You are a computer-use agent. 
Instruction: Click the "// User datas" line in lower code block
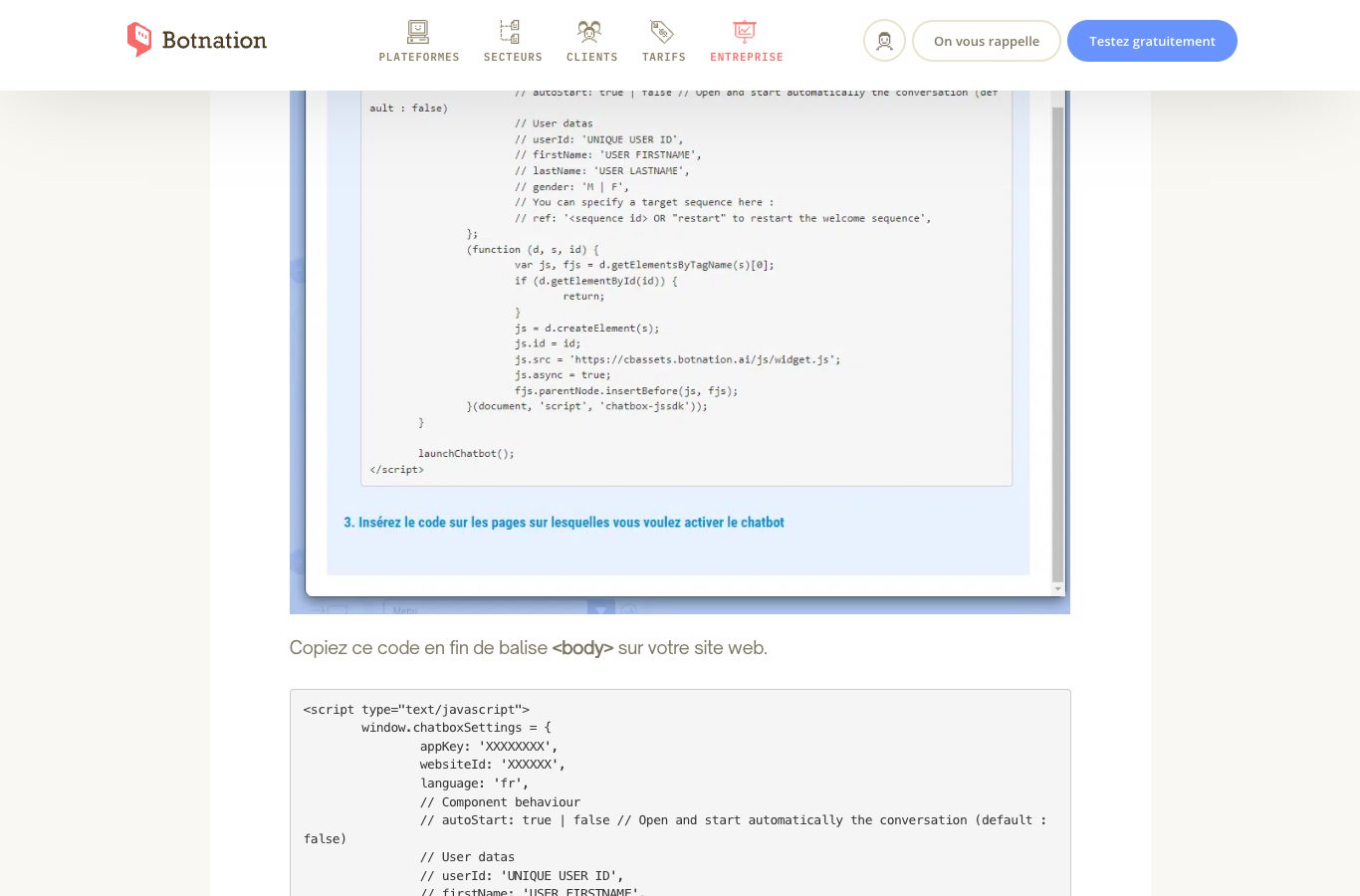[x=467, y=857]
